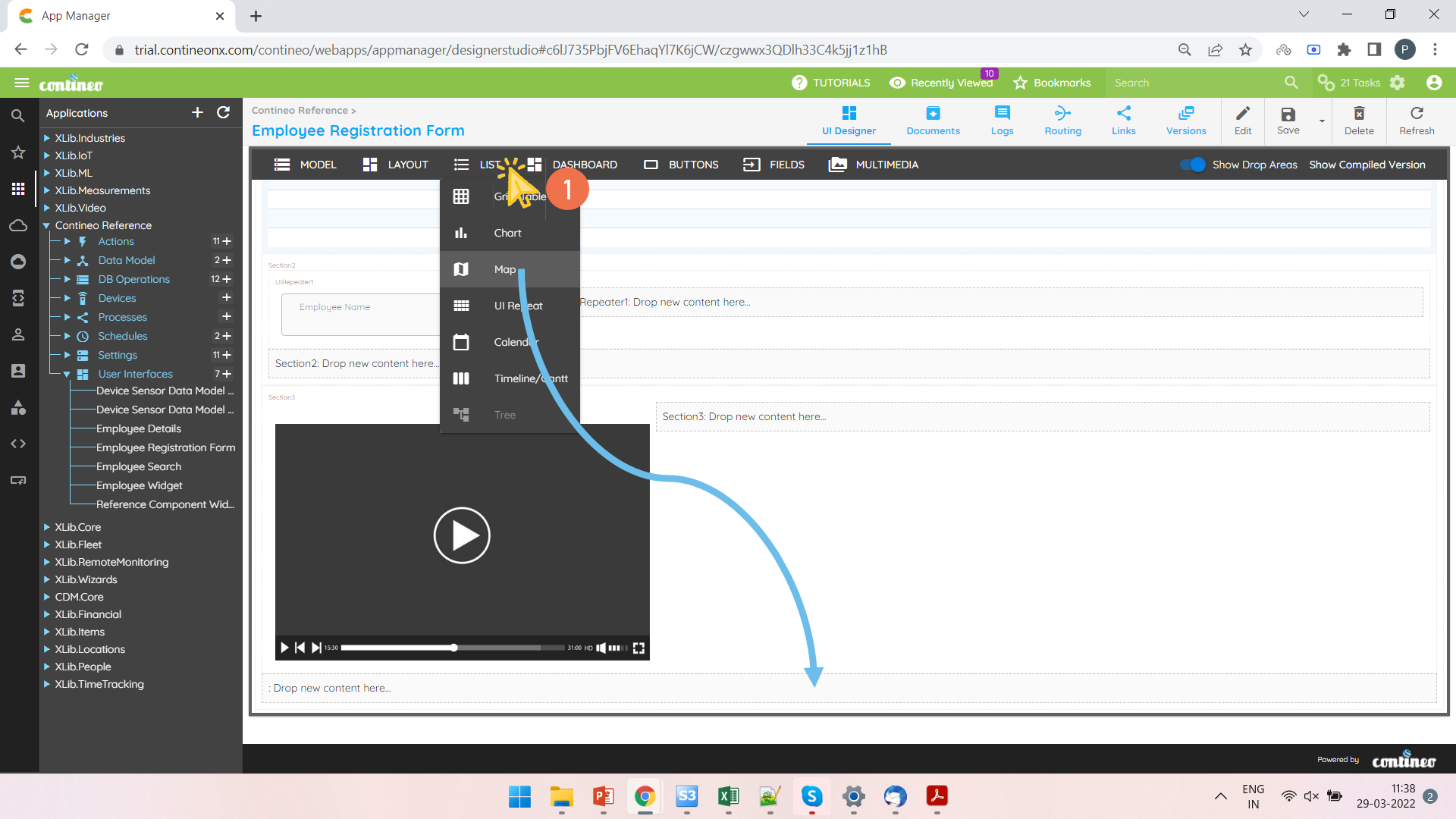Open the Documents icon
The image size is (1456, 819).
pyautogui.click(x=933, y=114)
